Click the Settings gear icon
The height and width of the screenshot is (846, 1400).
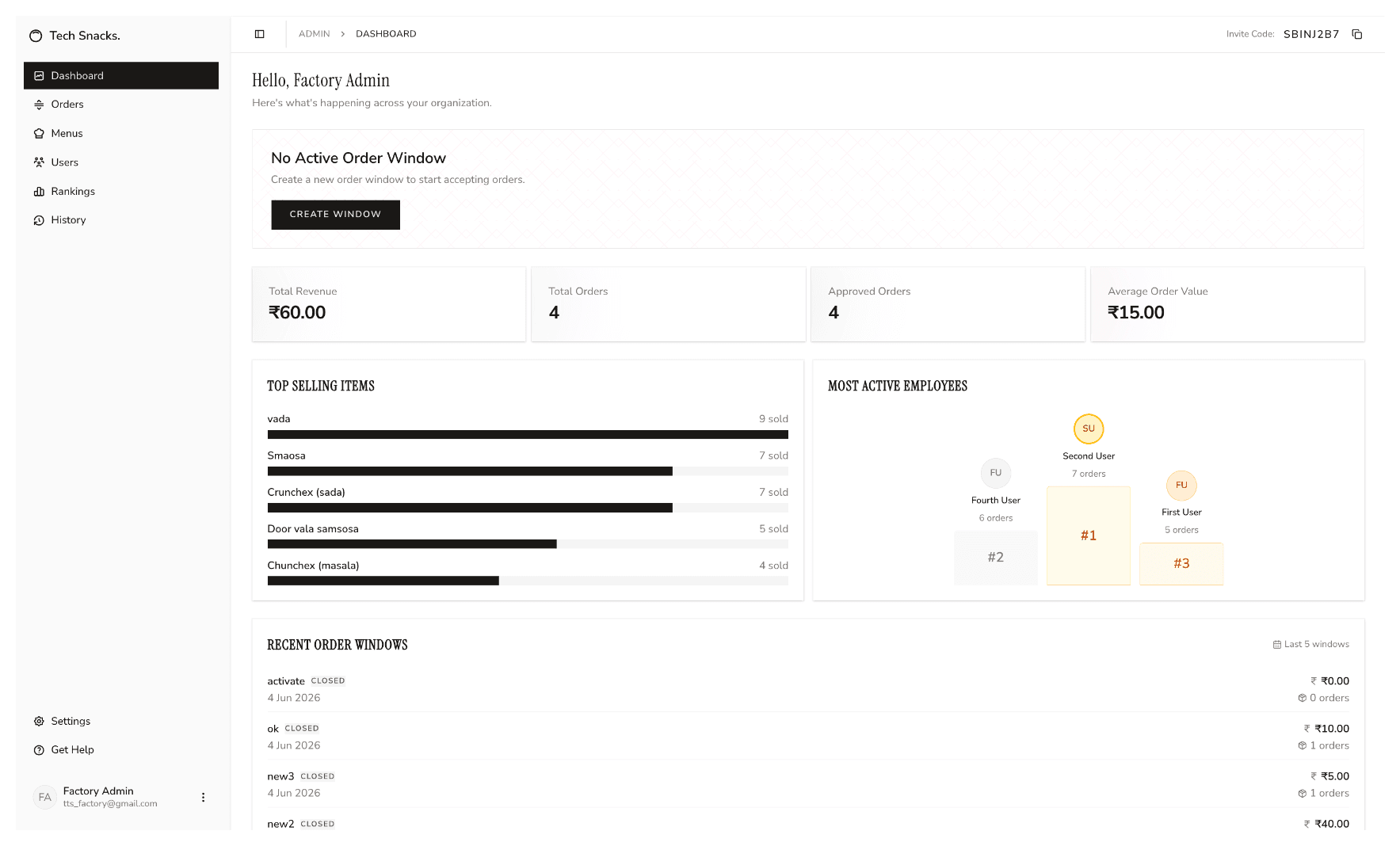39,722
